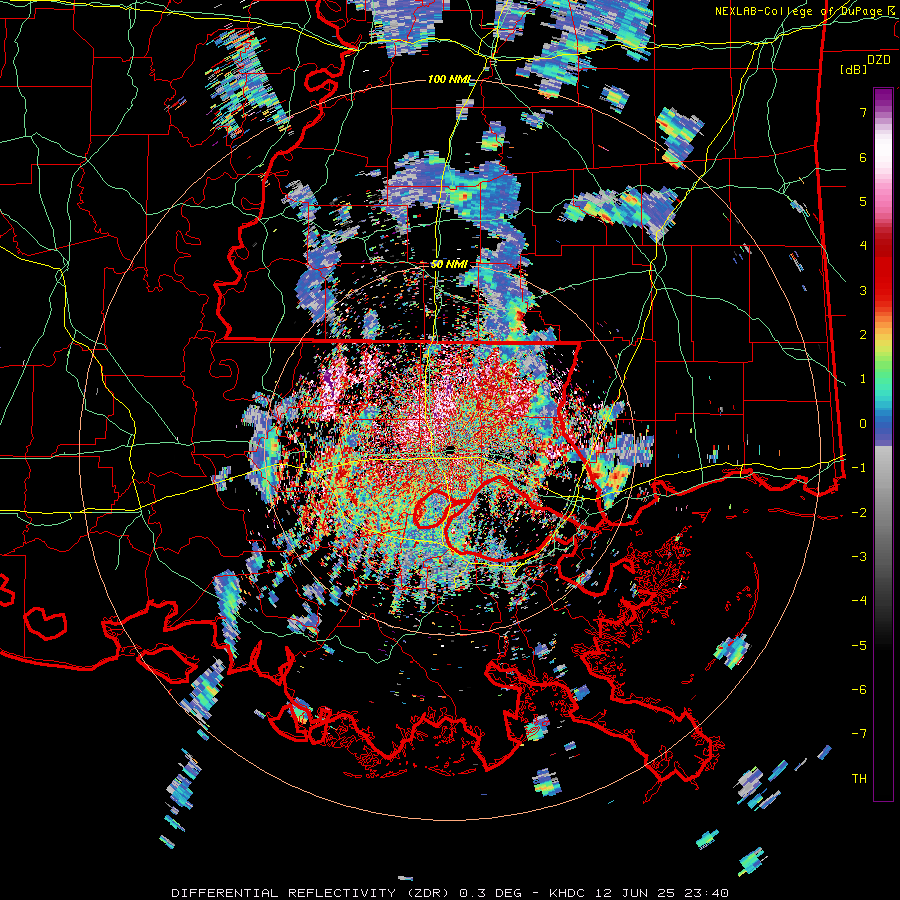Click the 3 value on the color scale

pos(863,290)
